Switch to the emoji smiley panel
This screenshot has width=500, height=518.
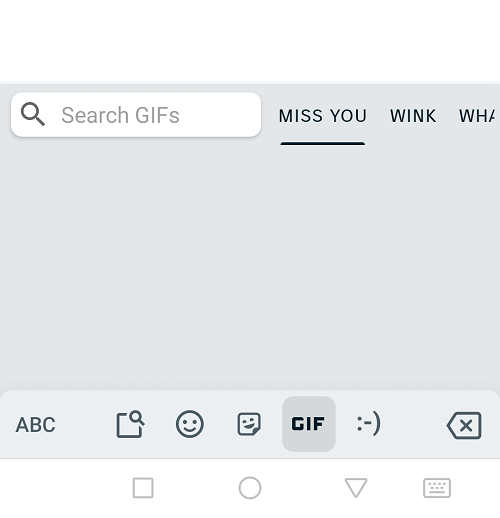pyautogui.click(x=190, y=424)
